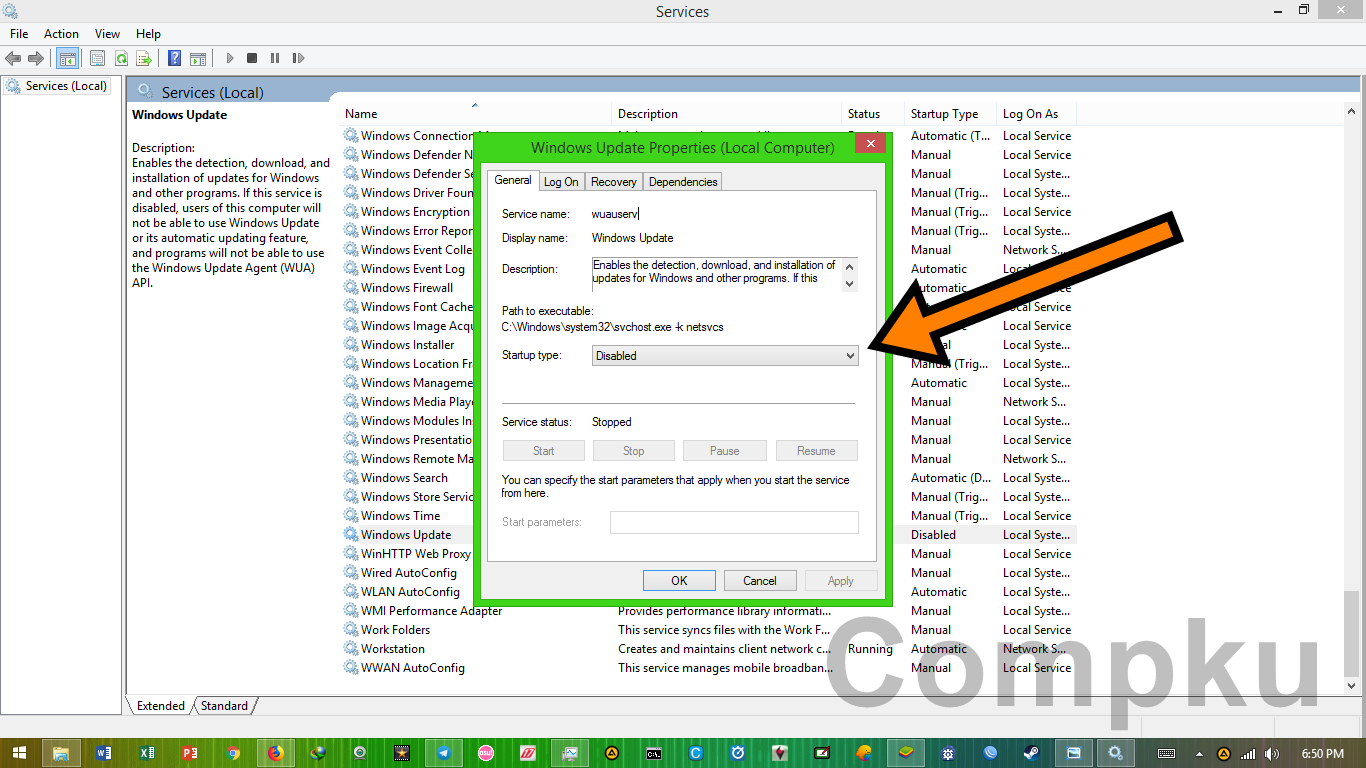Switch to the Dependencies tab
This screenshot has height=768, width=1366.
pos(682,182)
